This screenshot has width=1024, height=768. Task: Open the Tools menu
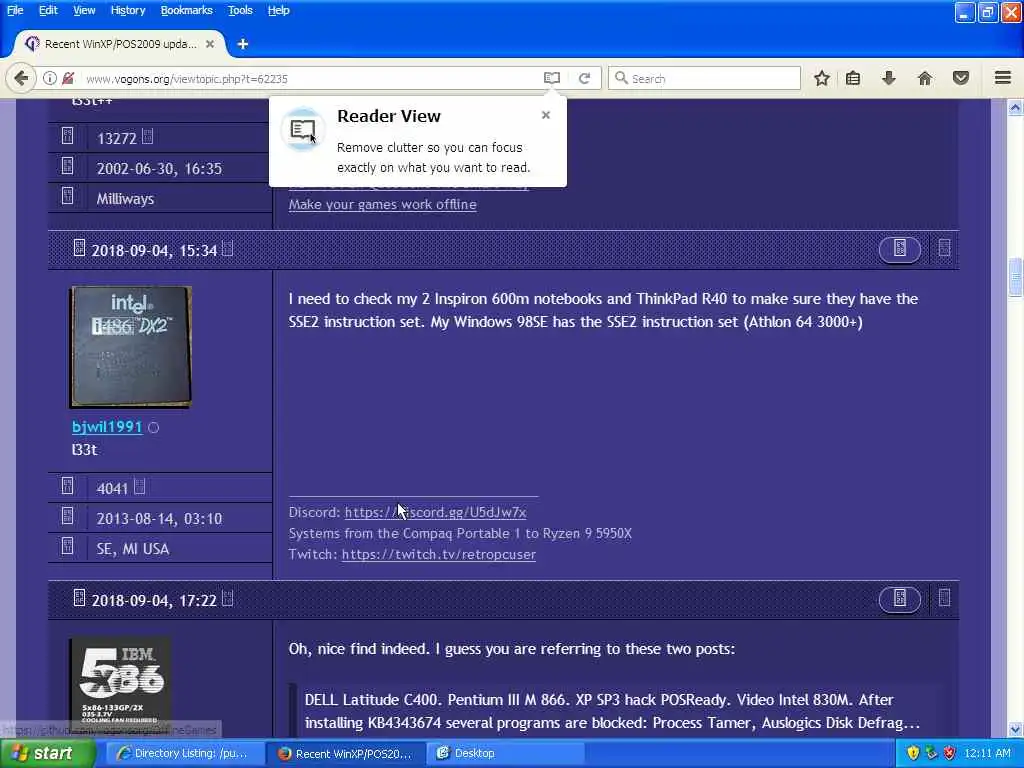[240, 10]
